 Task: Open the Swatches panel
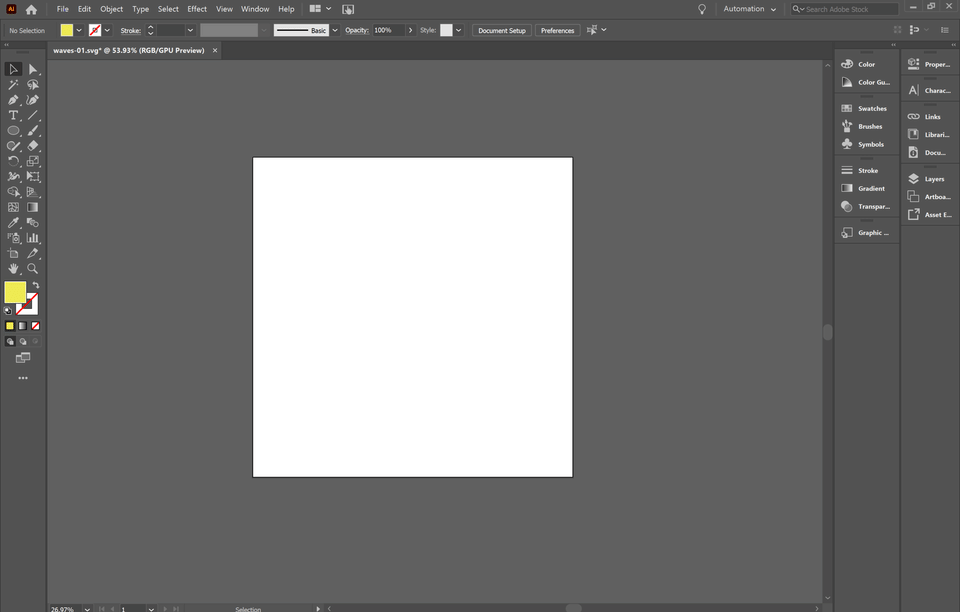(x=866, y=108)
